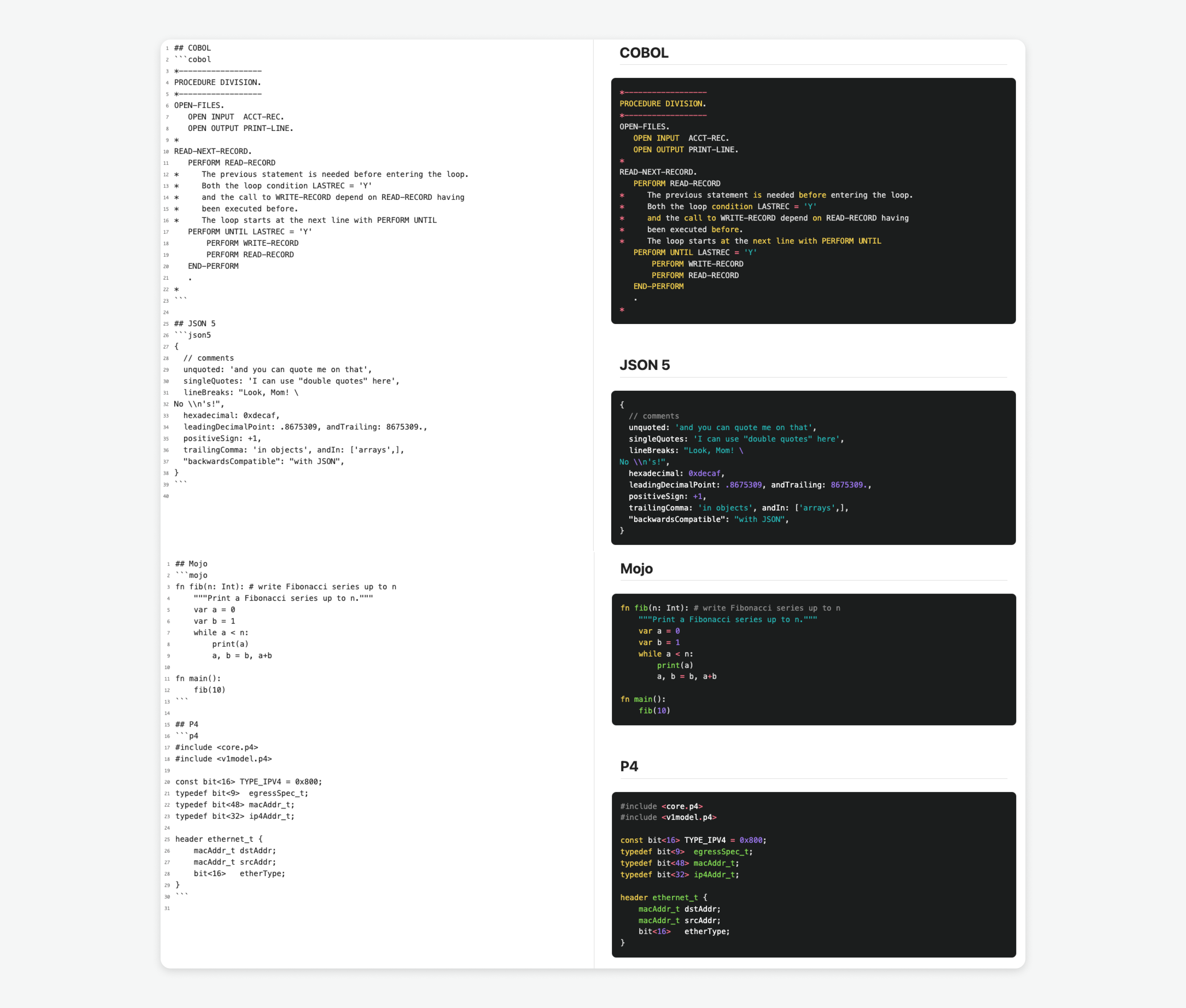This screenshot has height=1008, width=1186.
Task: Place cursor on '## COBOL' editor line
Action: [x=193, y=48]
